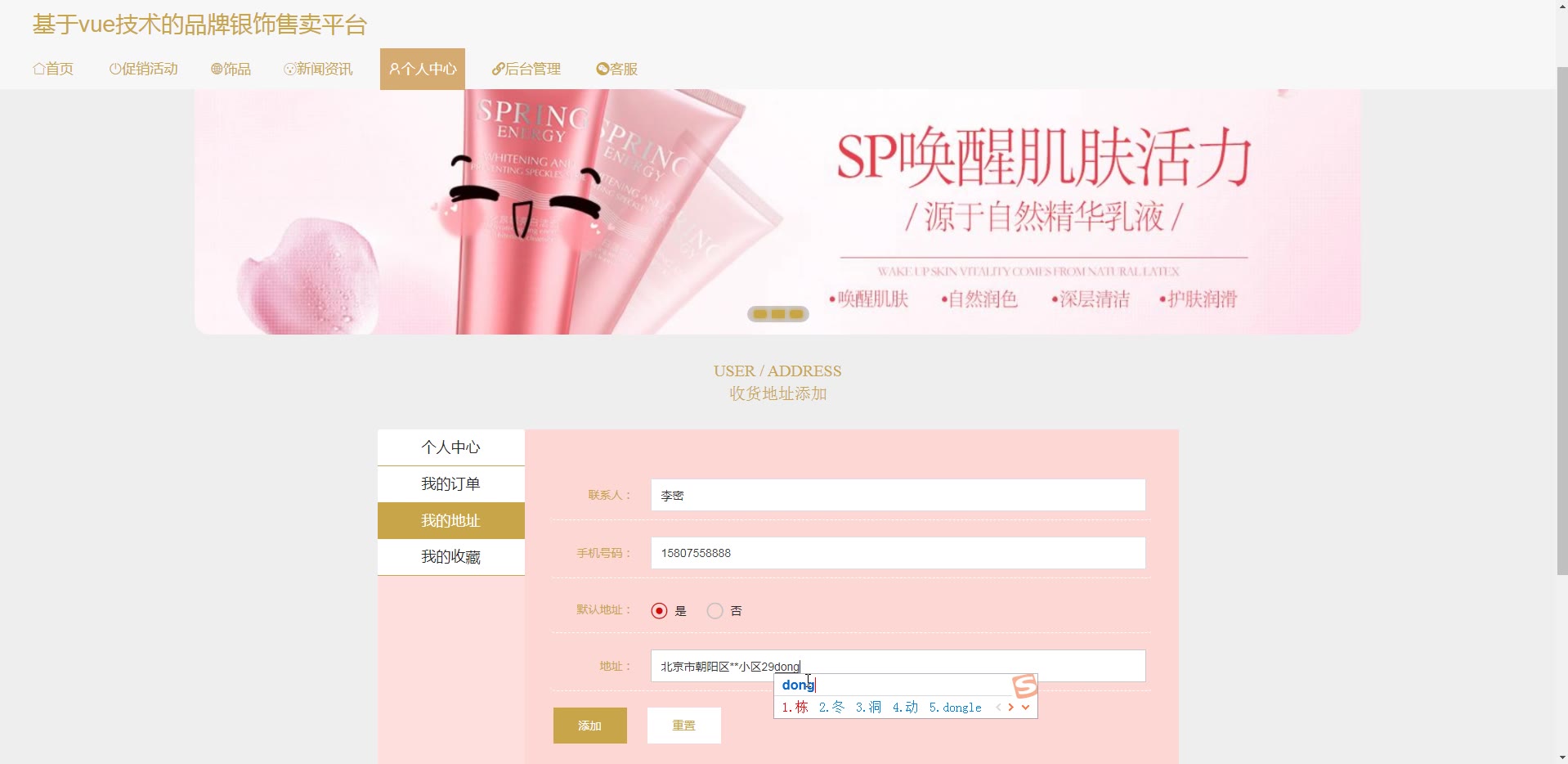
Task: Go to the 饰品 jewelry section
Action: 231,69
